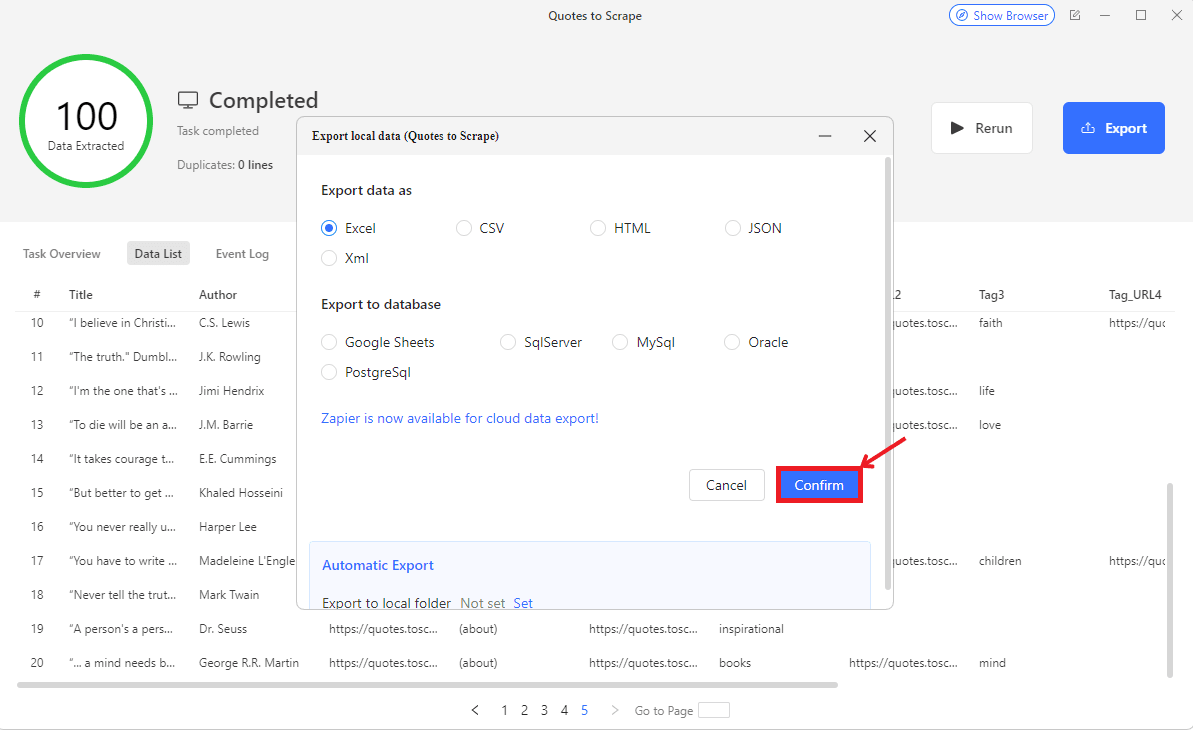This screenshot has height=730, width=1193.
Task: Go to next page arrow
Action: click(614, 710)
